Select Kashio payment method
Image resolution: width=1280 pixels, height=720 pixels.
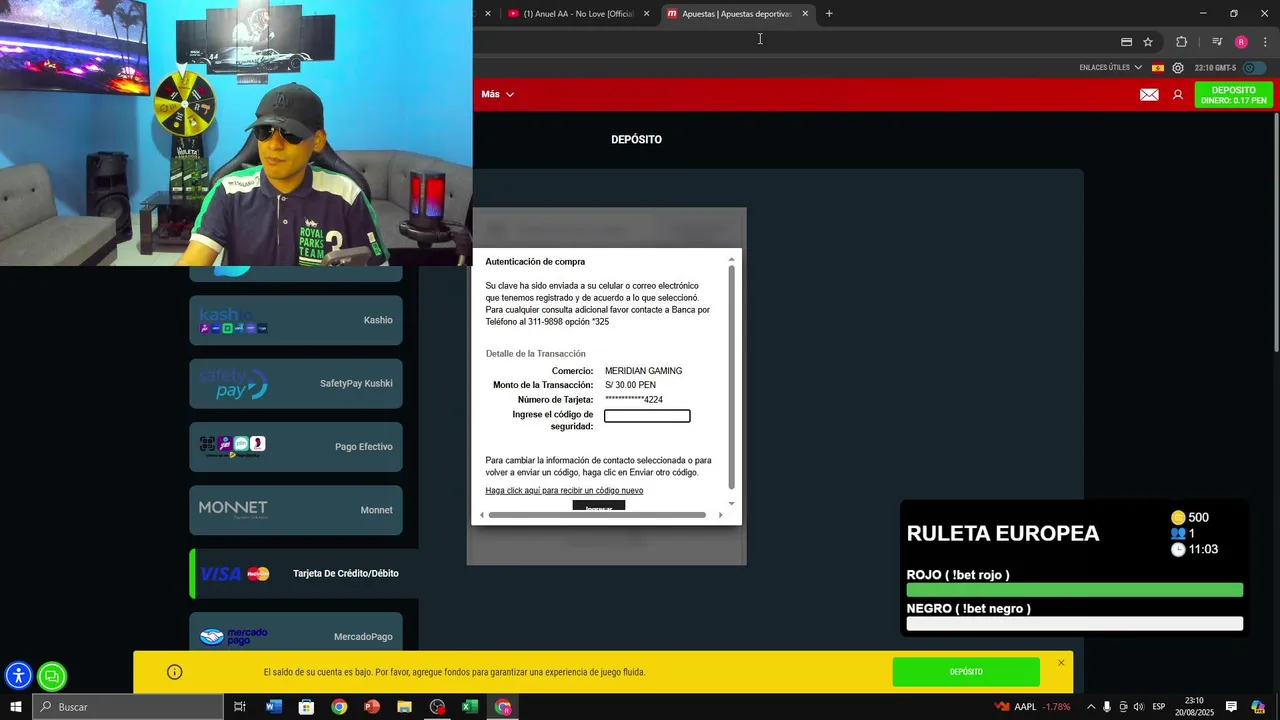(x=296, y=320)
